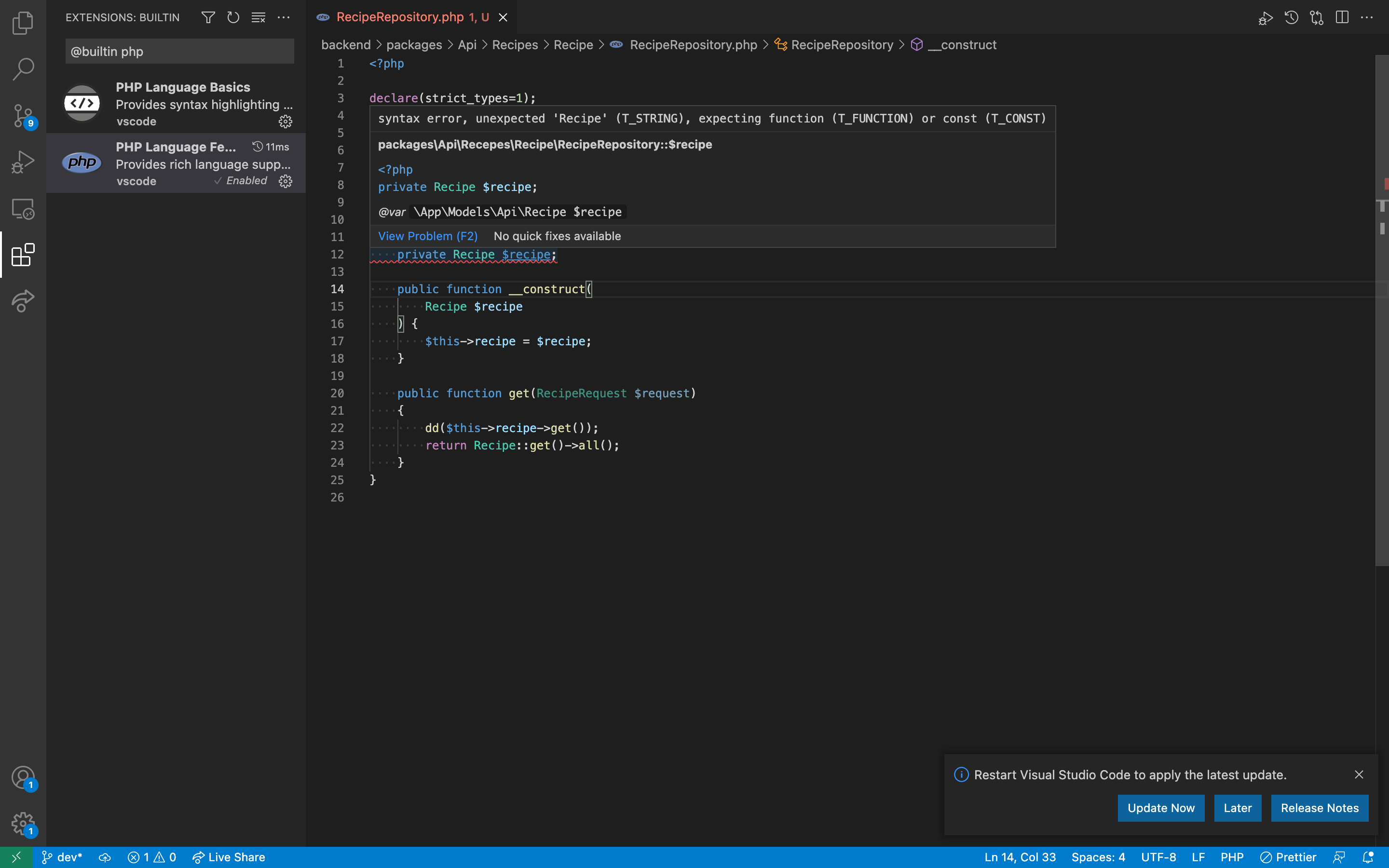
Task: Open the Search view
Action: point(23,69)
